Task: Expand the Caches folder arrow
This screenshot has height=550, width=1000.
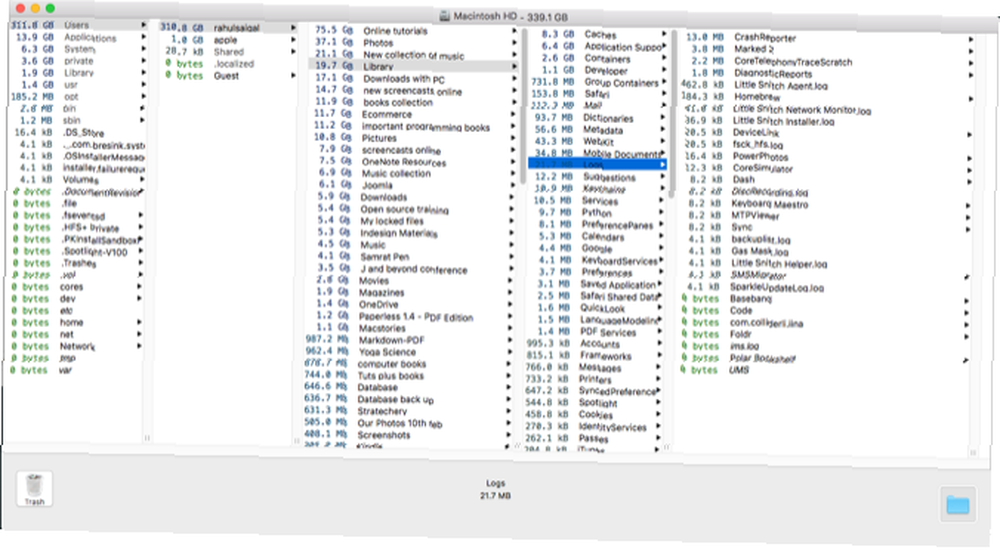Action: 664,34
